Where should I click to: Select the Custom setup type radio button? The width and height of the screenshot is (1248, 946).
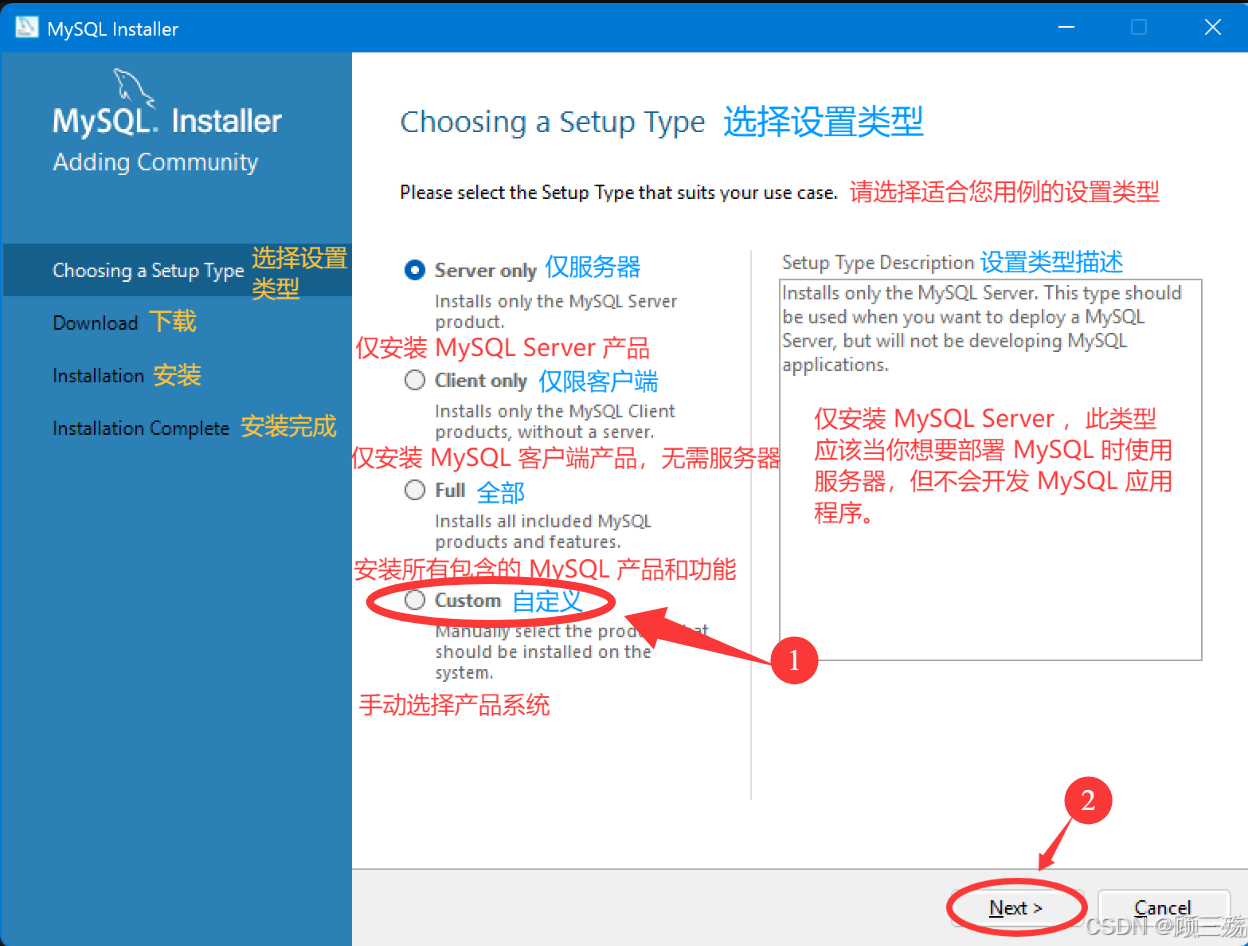coord(415,600)
